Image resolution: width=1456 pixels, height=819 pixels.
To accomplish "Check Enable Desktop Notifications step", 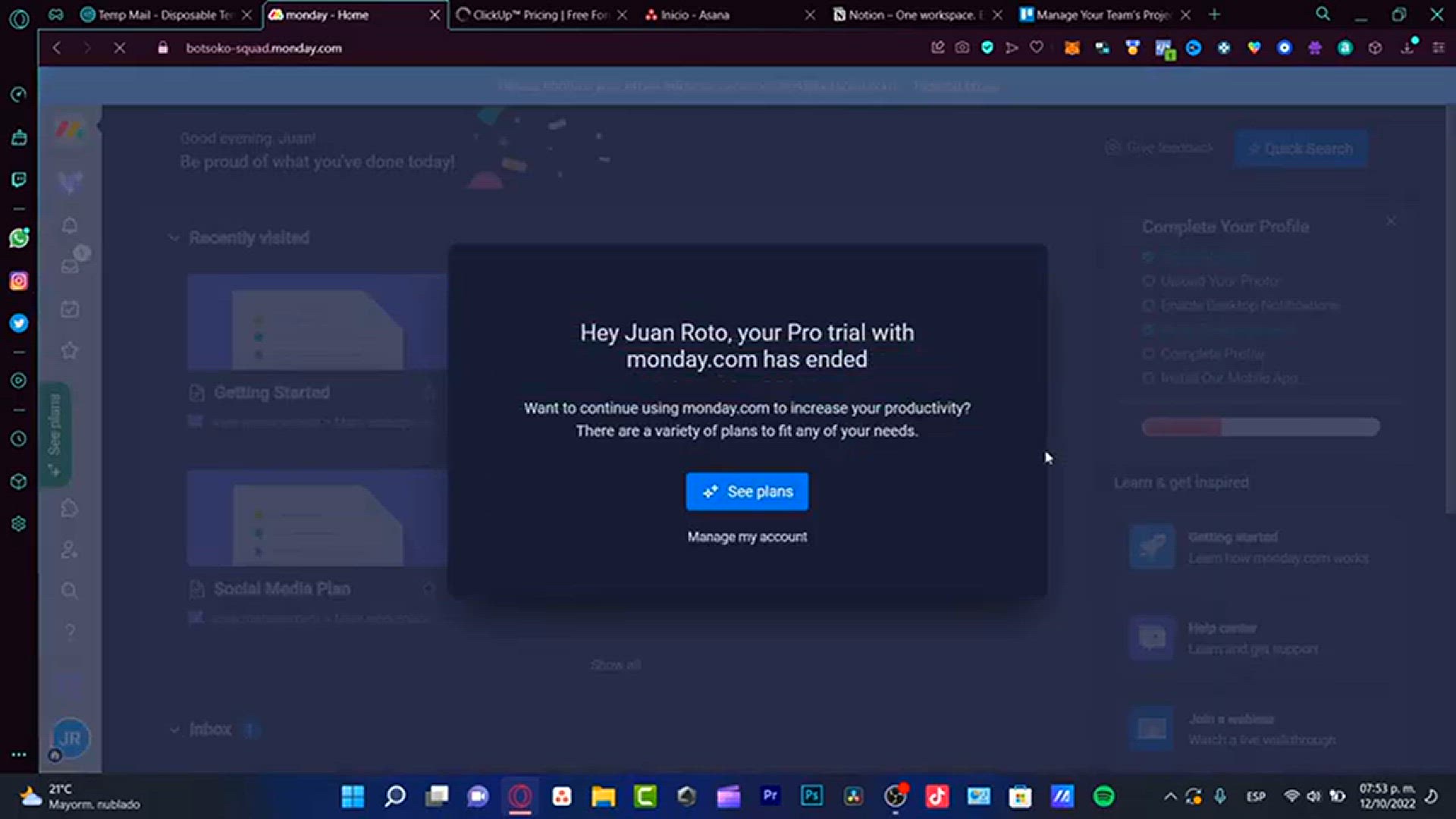I will pos(1148,306).
